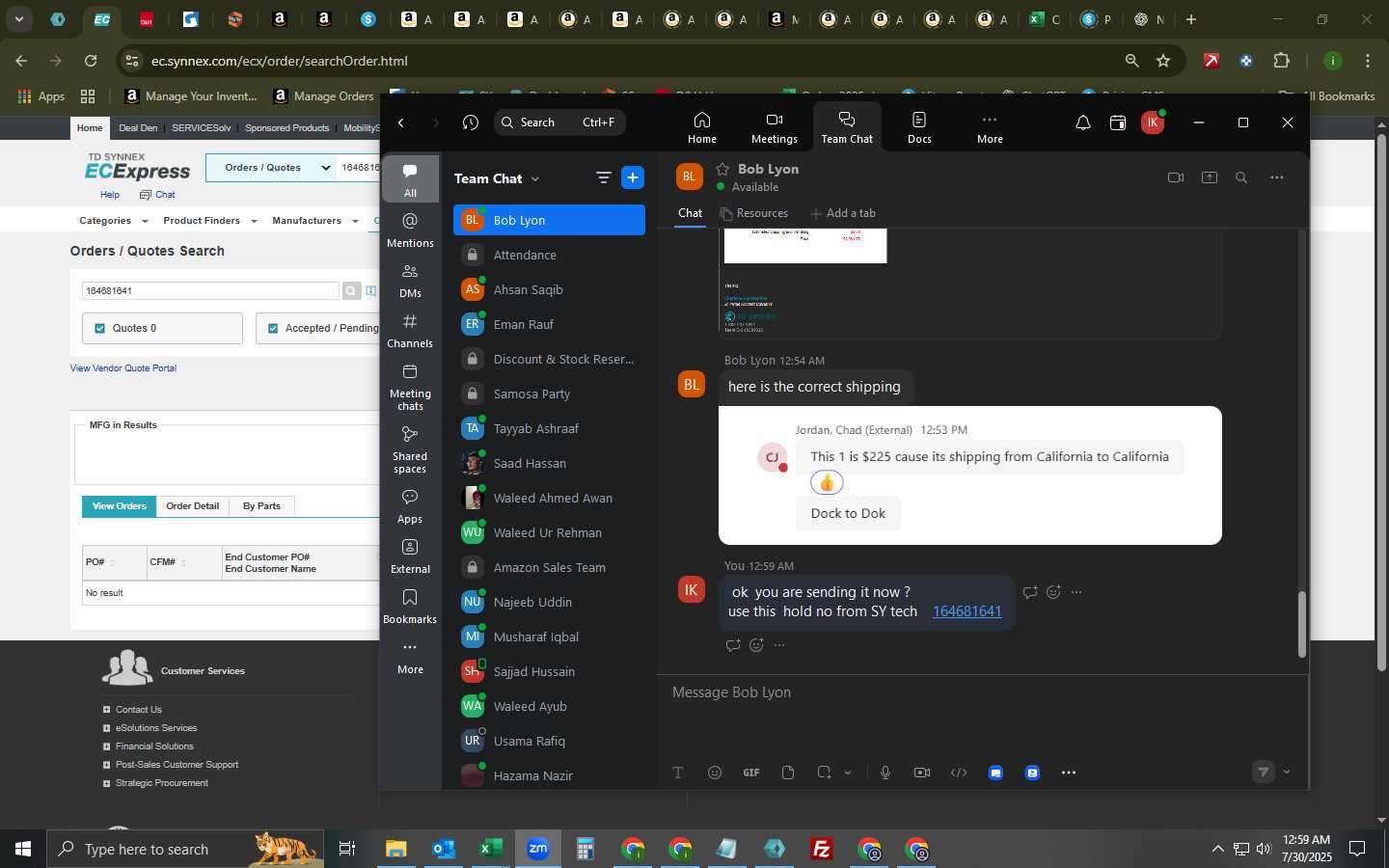
Task: Open hold number 164681641 link
Action: pyautogui.click(x=967, y=611)
